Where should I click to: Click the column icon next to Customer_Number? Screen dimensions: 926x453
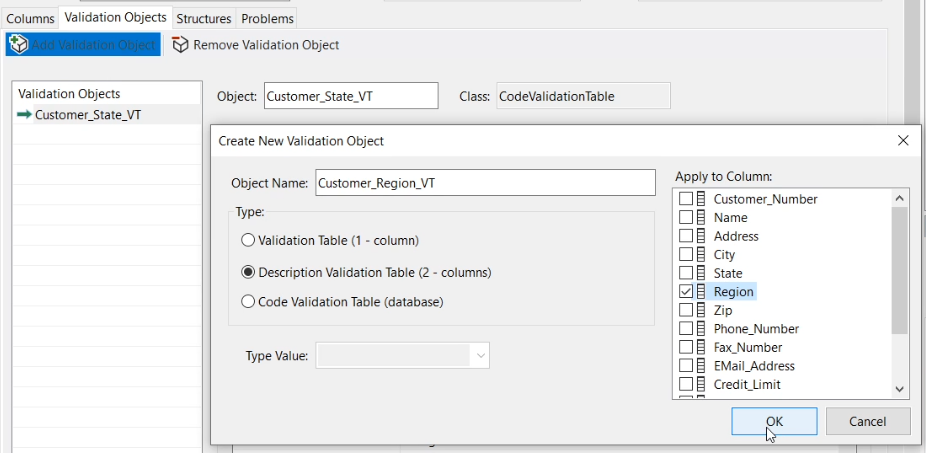point(701,199)
